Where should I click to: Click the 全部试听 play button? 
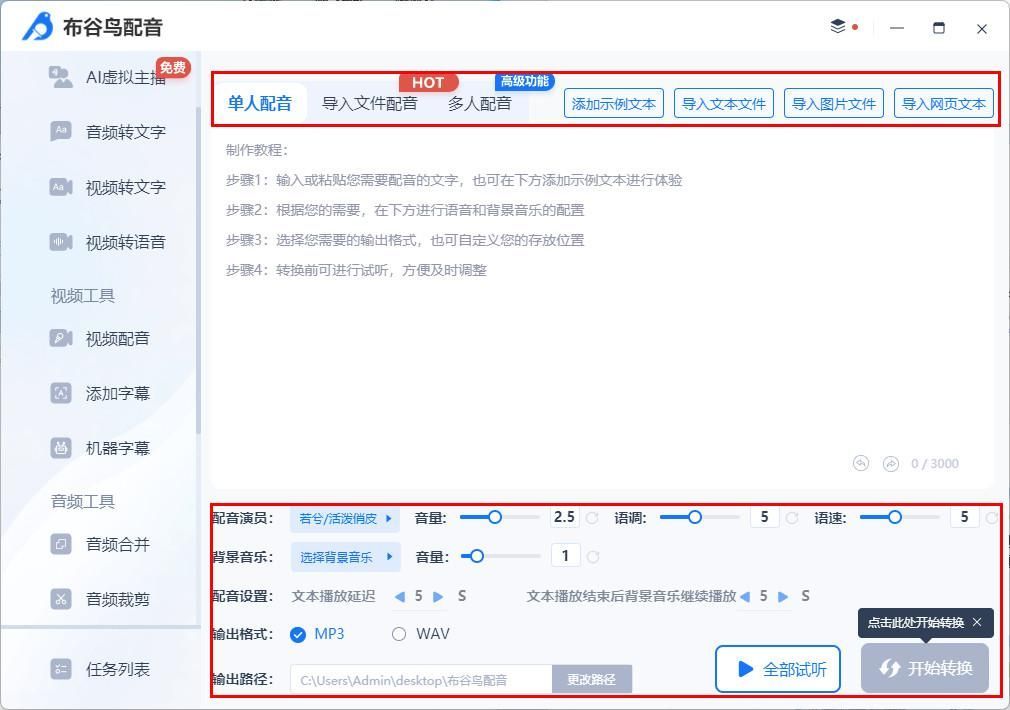[778, 669]
